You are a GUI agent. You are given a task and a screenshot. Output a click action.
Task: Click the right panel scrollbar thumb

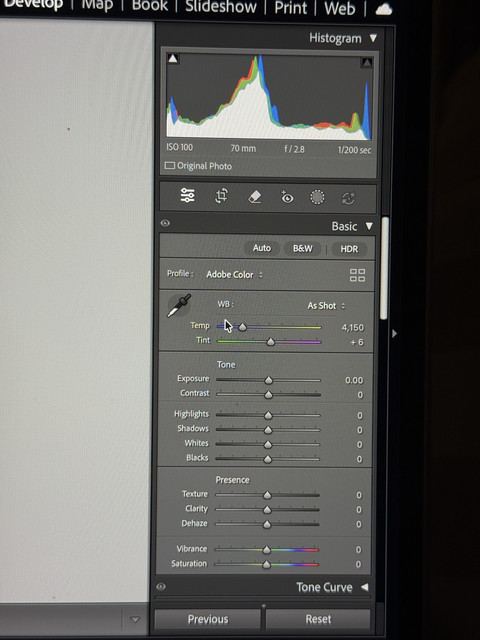pos(384,268)
